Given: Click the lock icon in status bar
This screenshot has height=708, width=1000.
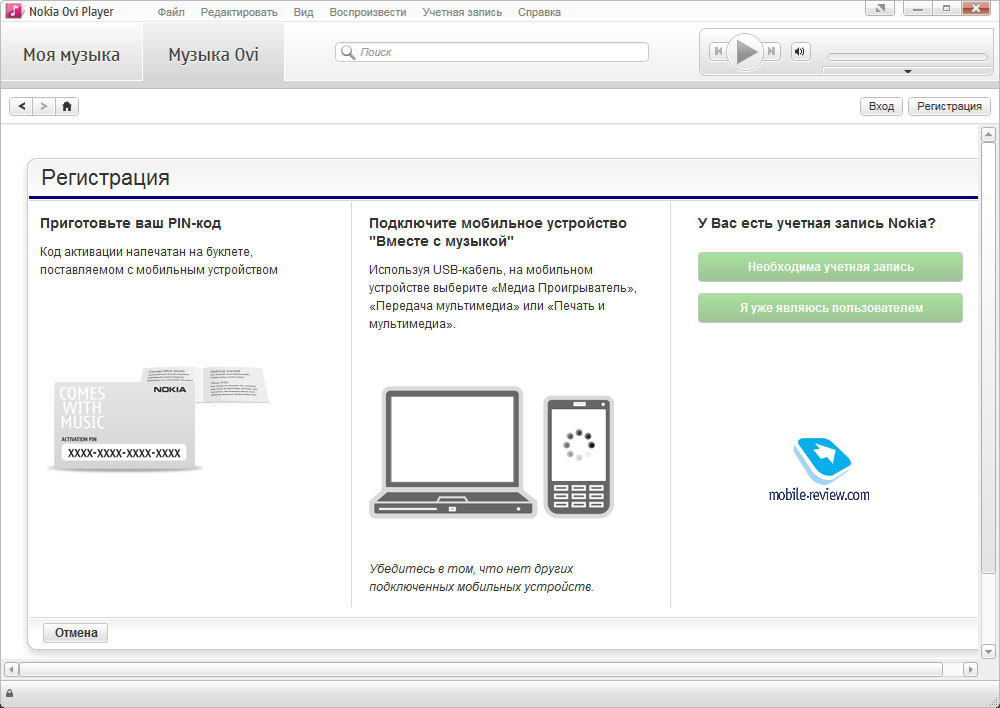Looking at the screenshot, I should point(10,694).
